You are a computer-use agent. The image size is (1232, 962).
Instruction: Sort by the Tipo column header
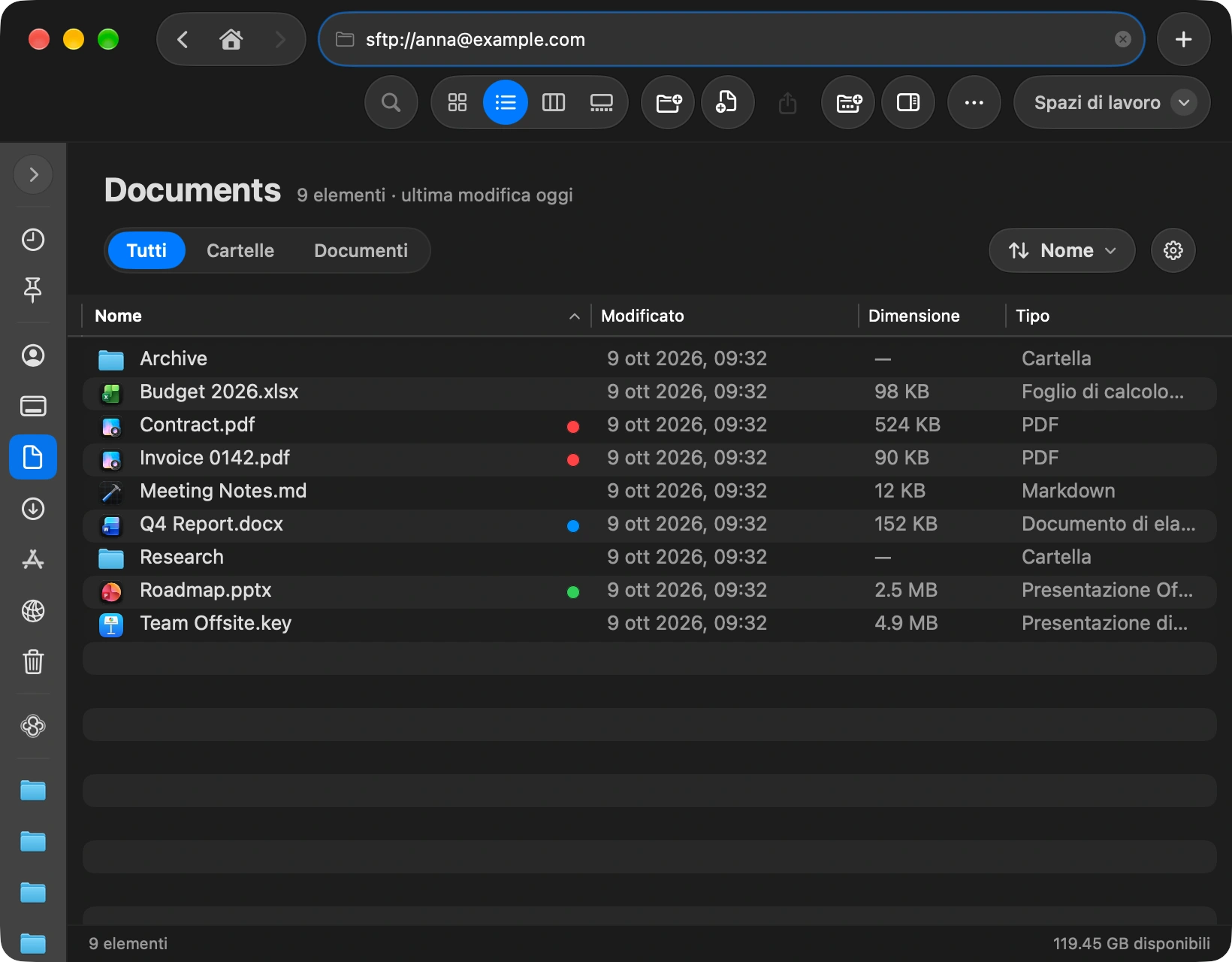tap(1112, 316)
